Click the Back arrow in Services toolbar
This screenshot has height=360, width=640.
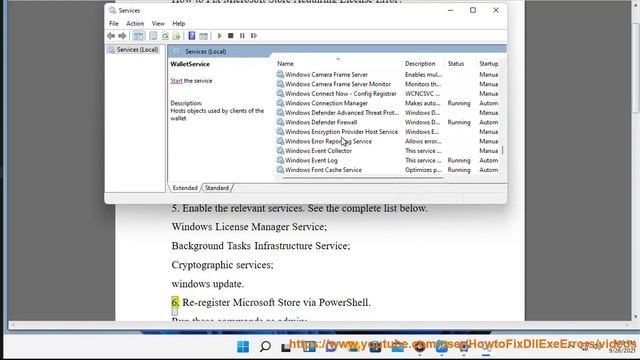pyautogui.click(x=111, y=36)
